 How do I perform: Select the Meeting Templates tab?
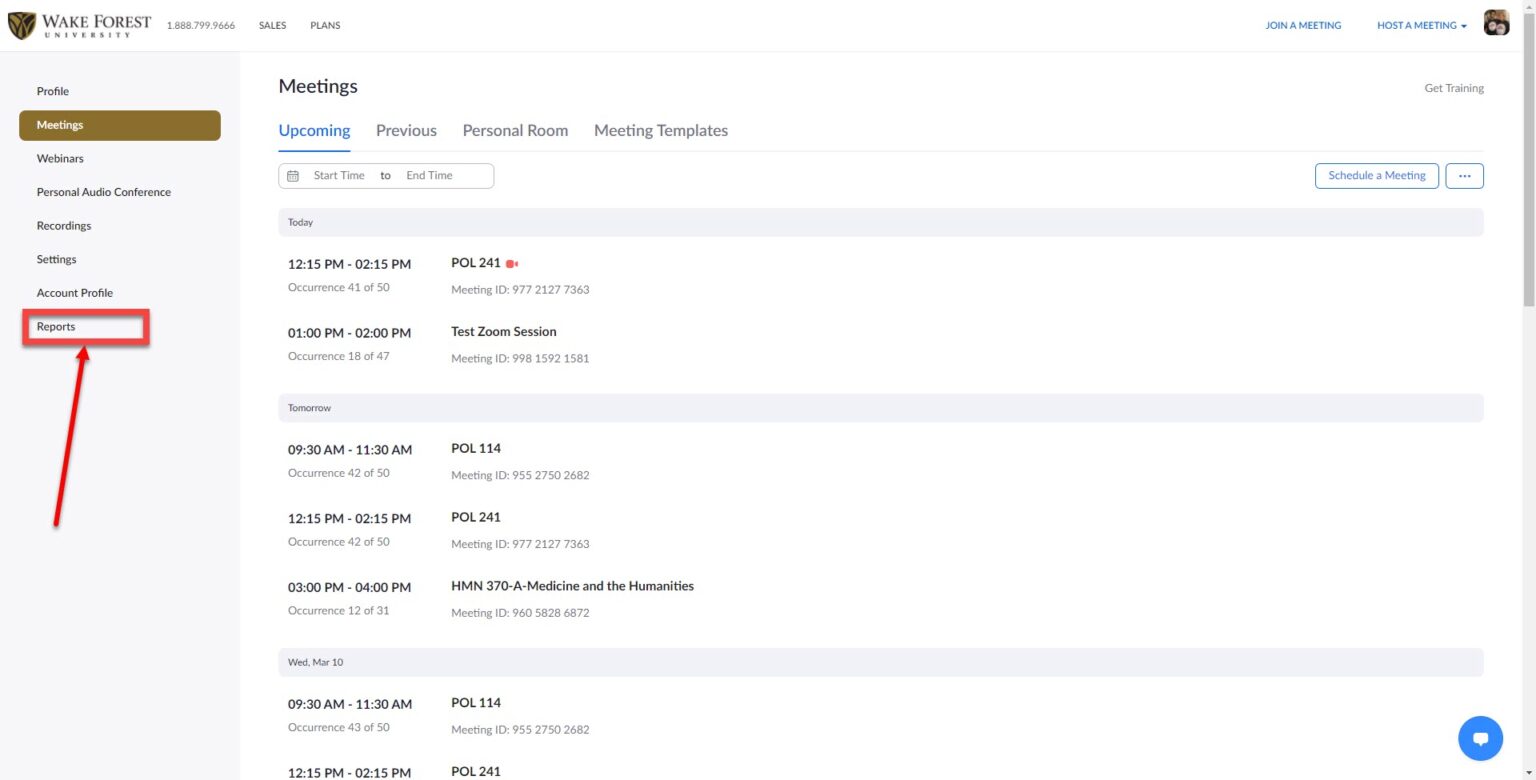660,130
